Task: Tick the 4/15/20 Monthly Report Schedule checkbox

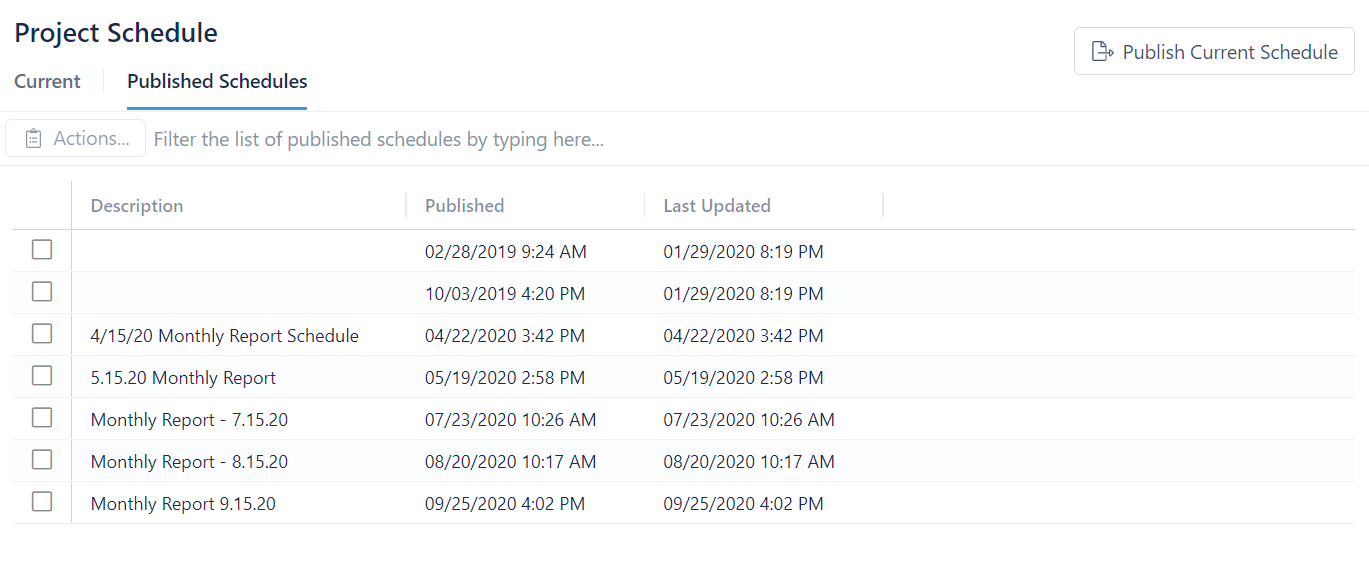Action: [x=42, y=334]
